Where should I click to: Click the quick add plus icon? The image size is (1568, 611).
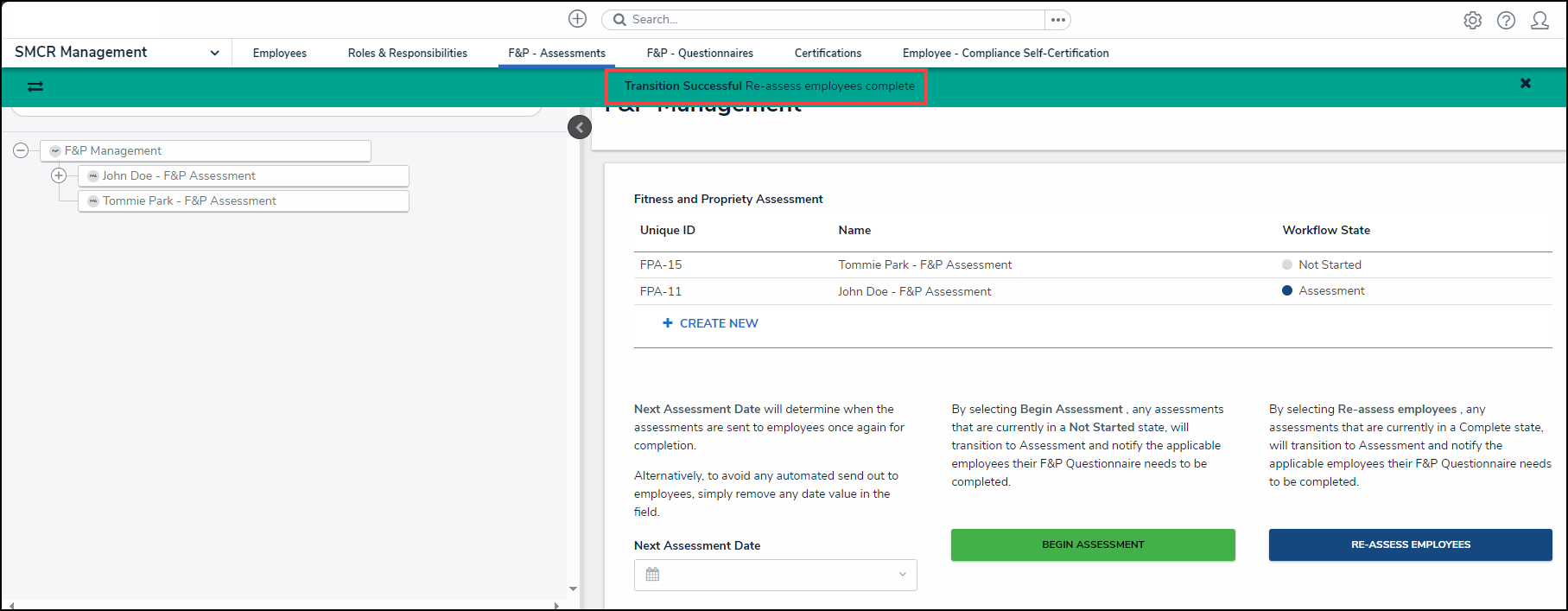point(577,19)
